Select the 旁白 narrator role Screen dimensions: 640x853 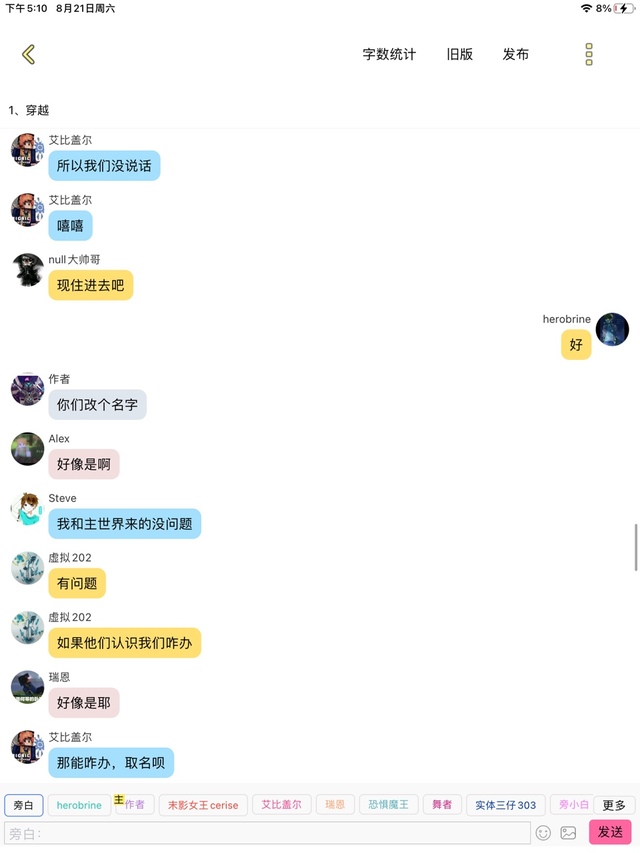(23, 805)
